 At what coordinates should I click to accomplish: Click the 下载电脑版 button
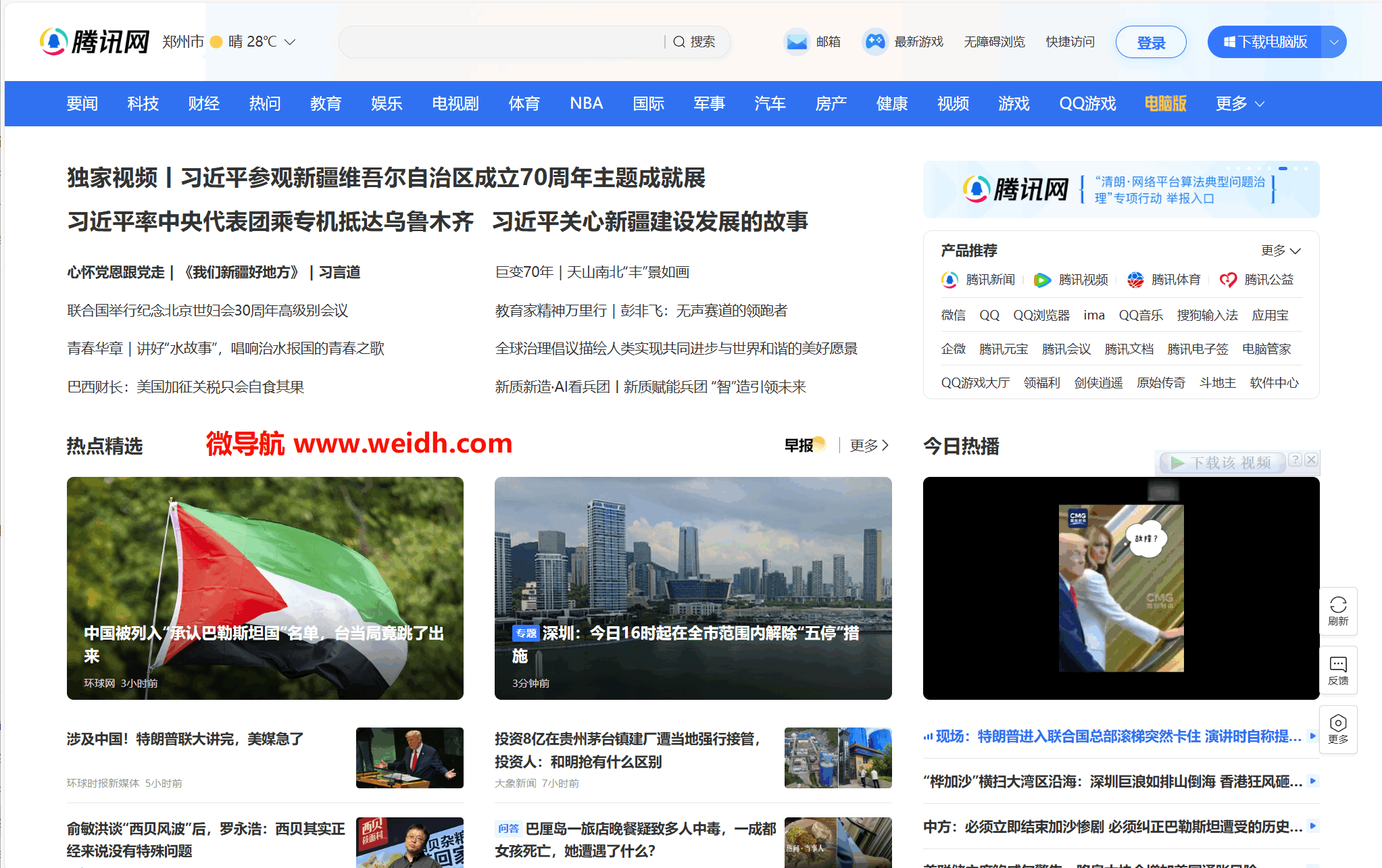point(1264,42)
